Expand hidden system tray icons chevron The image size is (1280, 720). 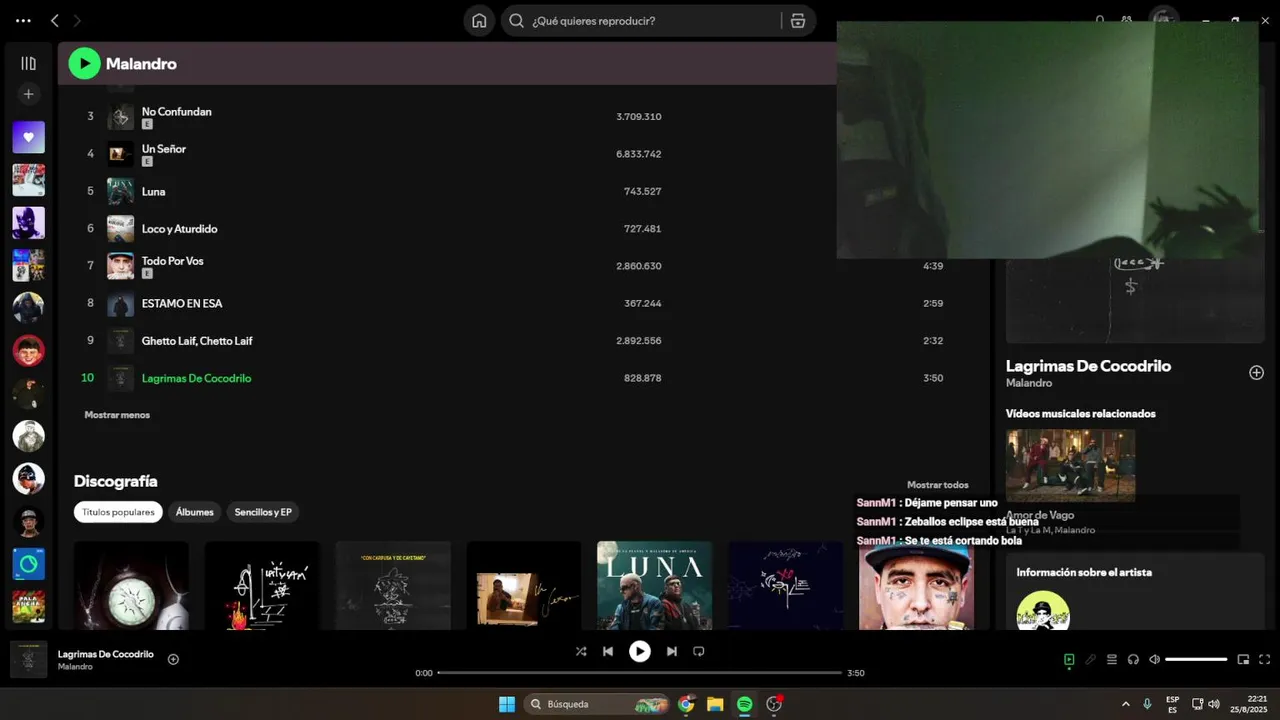point(1126,704)
